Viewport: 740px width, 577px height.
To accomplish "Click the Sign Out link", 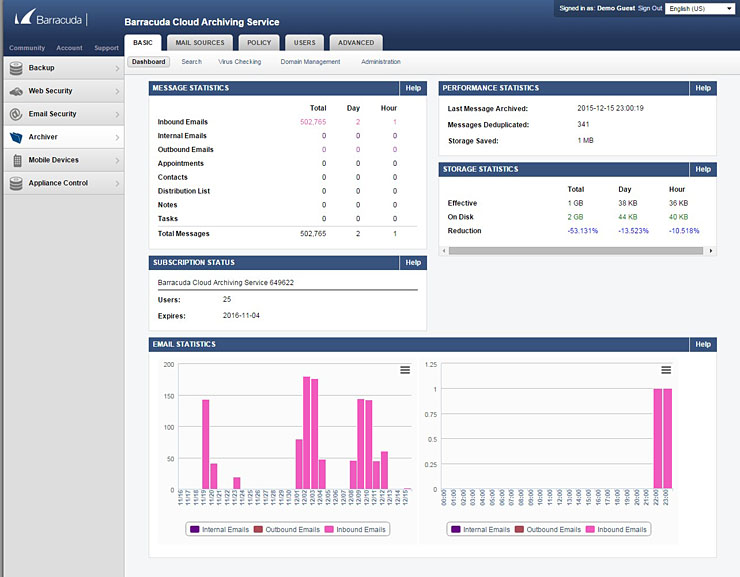I will pos(650,8).
